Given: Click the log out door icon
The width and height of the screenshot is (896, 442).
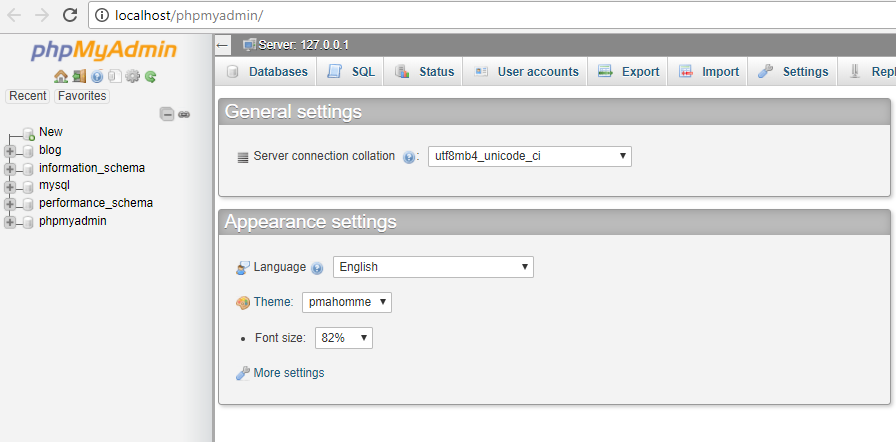Looking at the screenshot, I should coord(79,76).
